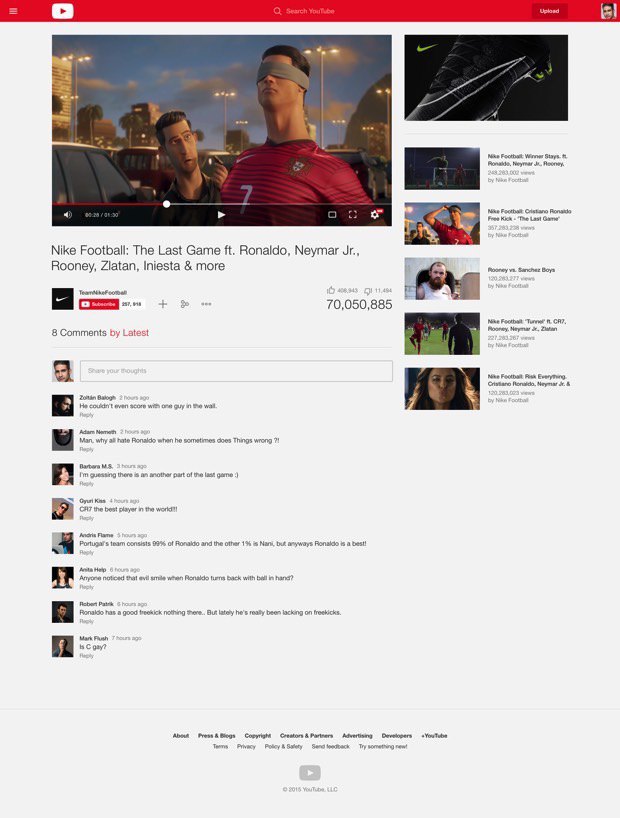The height and width of the screenshot is (818, 620).
Task: Open Barbara M.S. avatar
Action: click(63, 474)
